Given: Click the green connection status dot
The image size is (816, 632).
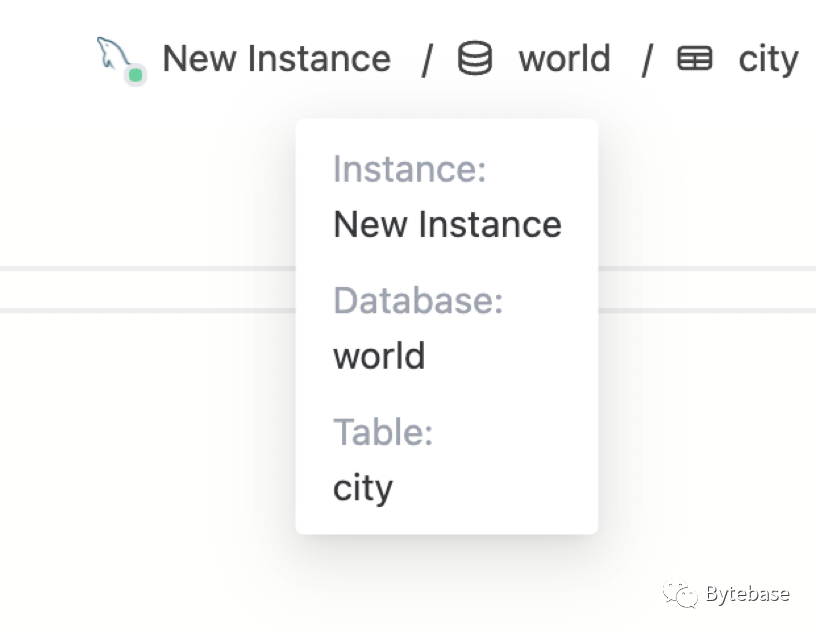Looking at the screenshot, I should tap(135, 75).
